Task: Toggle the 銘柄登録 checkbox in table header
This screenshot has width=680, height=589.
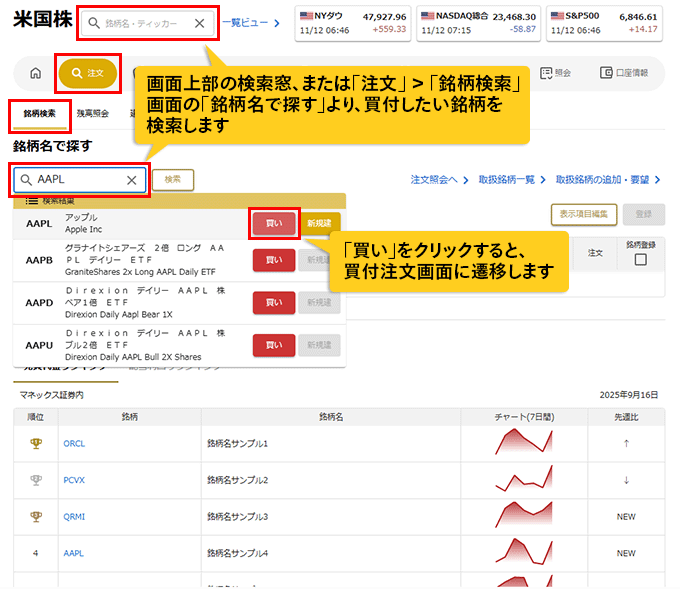Action: click(640, 260)
